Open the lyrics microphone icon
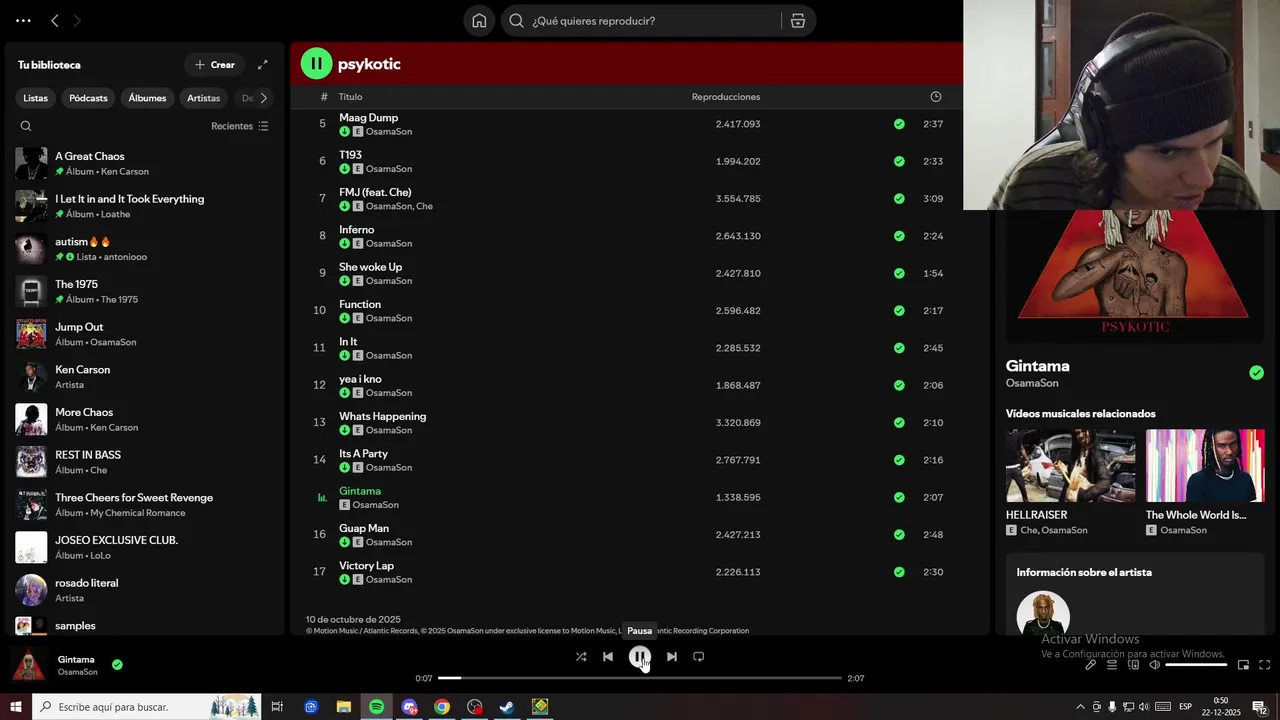Screen dimensions: 1280x720 (1091, 665)
